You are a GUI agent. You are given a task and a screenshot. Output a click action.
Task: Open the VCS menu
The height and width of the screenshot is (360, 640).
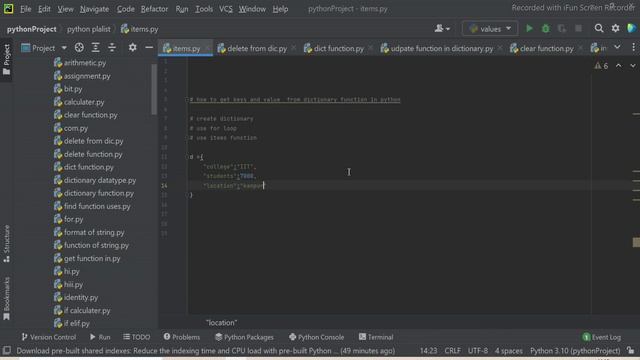[x=225, y=9]
